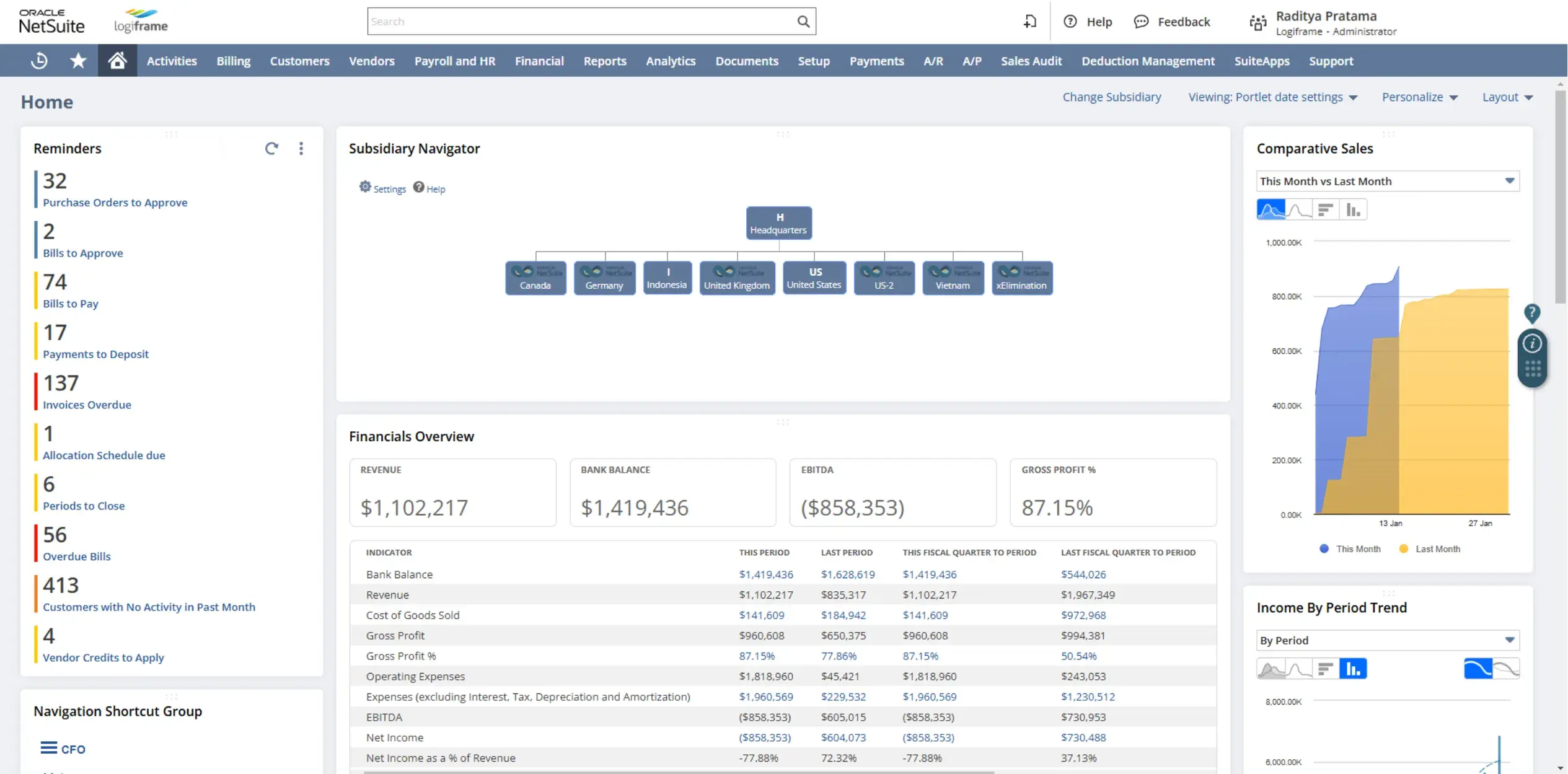The height and width of the screenshot is (774, 1568).
Task: Display Income By Period Trend as column chart
Action: point(1353,669)
